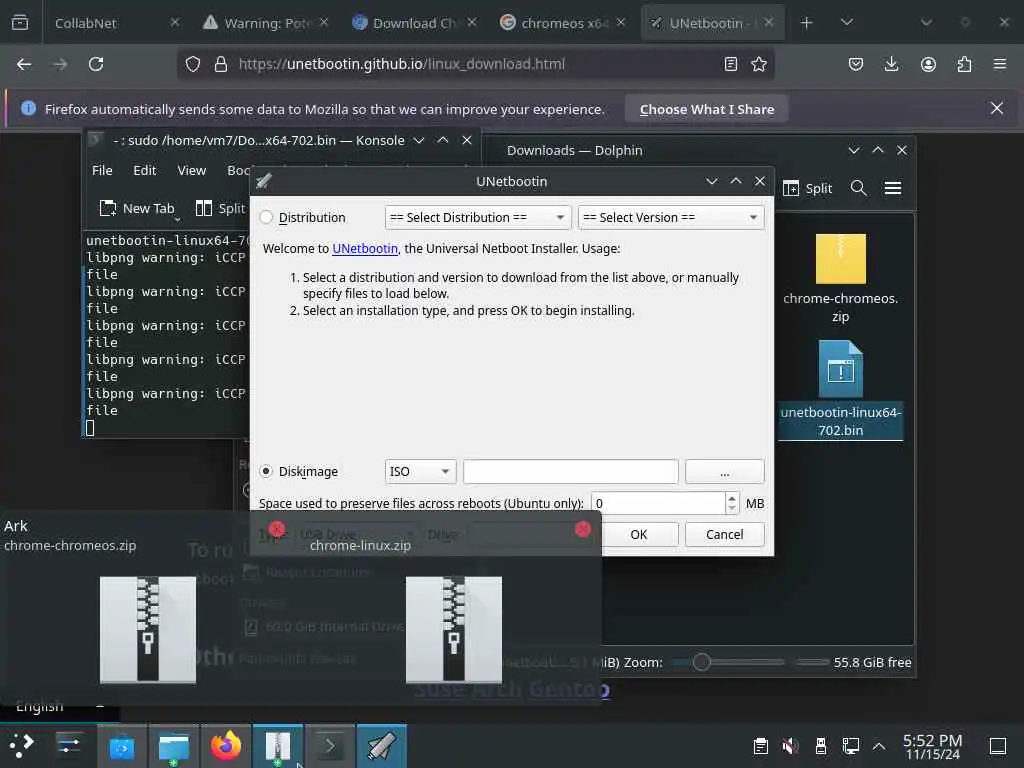Open the Pocket save icon

tap(856, 64)
